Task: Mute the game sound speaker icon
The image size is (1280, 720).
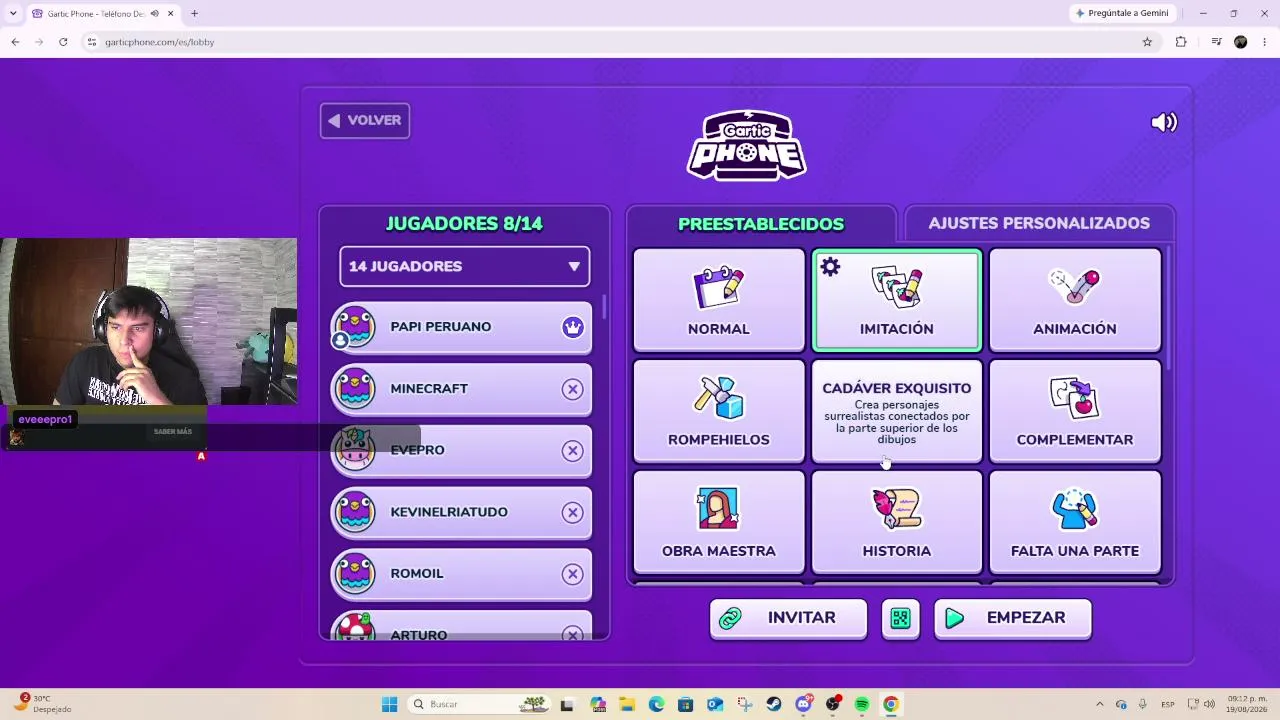Action: pyautogui.click(x=1164, y=122)
